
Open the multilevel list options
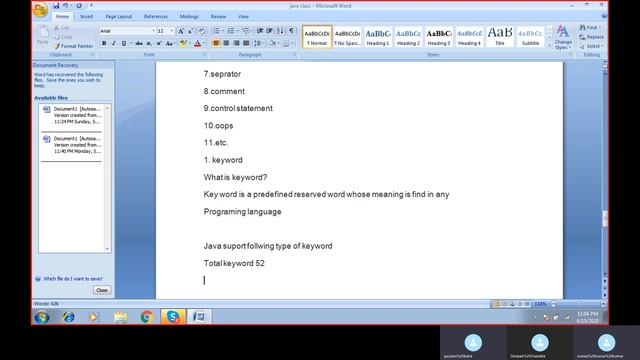(246, 31)
